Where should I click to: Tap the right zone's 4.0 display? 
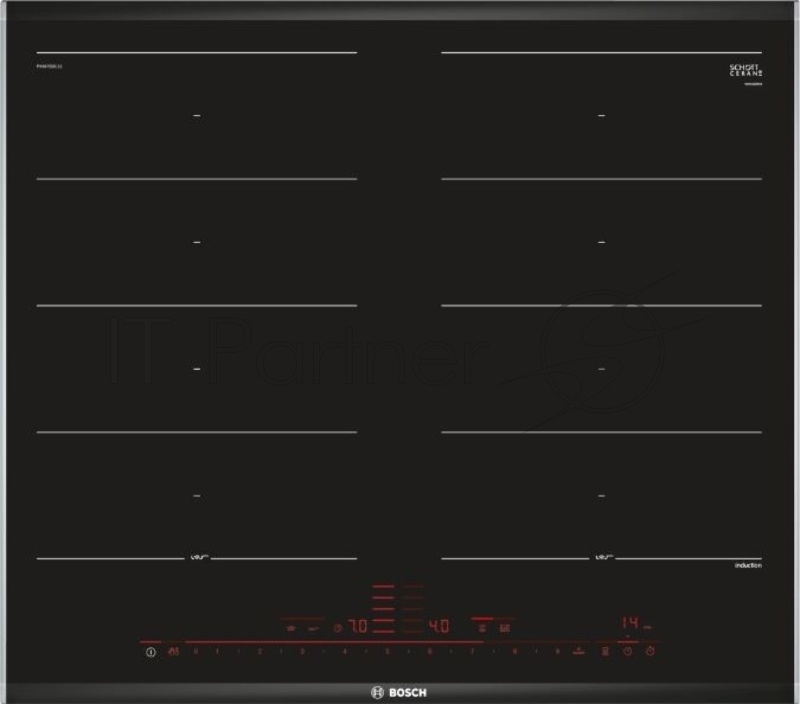[x=439, y=628]
